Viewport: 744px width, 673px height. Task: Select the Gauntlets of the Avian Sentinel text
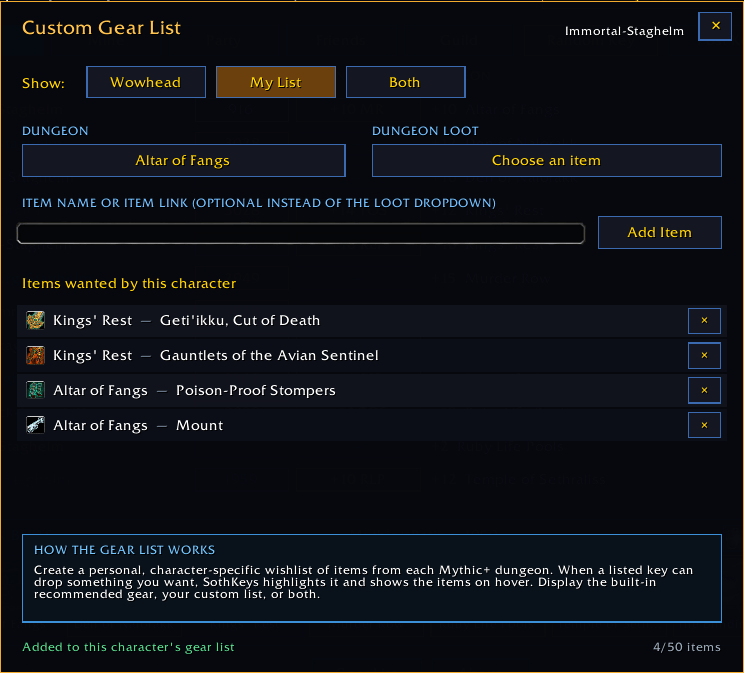[269, 355]
